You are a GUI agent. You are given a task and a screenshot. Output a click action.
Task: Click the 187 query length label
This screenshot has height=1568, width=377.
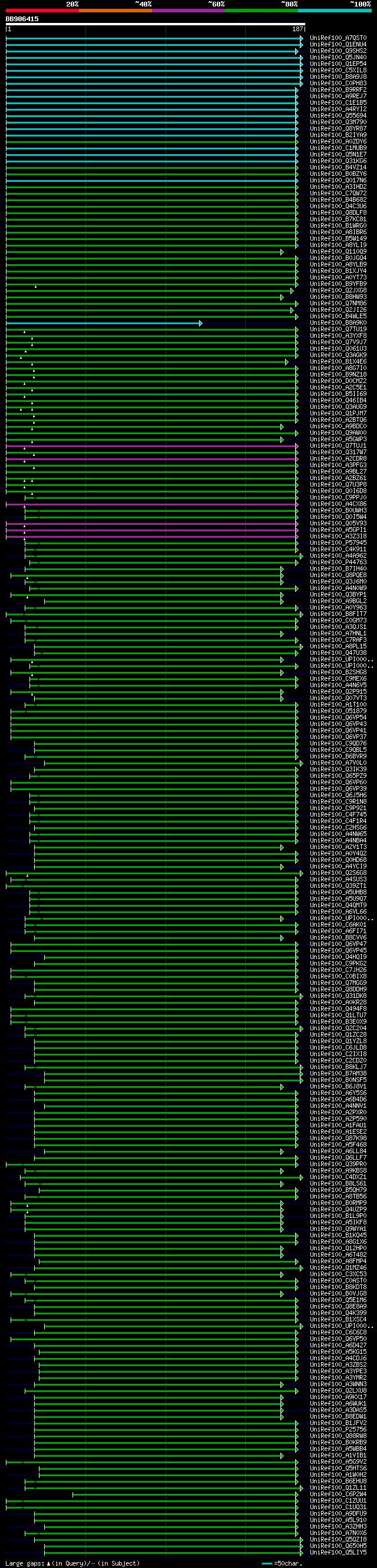pos(297,29)
